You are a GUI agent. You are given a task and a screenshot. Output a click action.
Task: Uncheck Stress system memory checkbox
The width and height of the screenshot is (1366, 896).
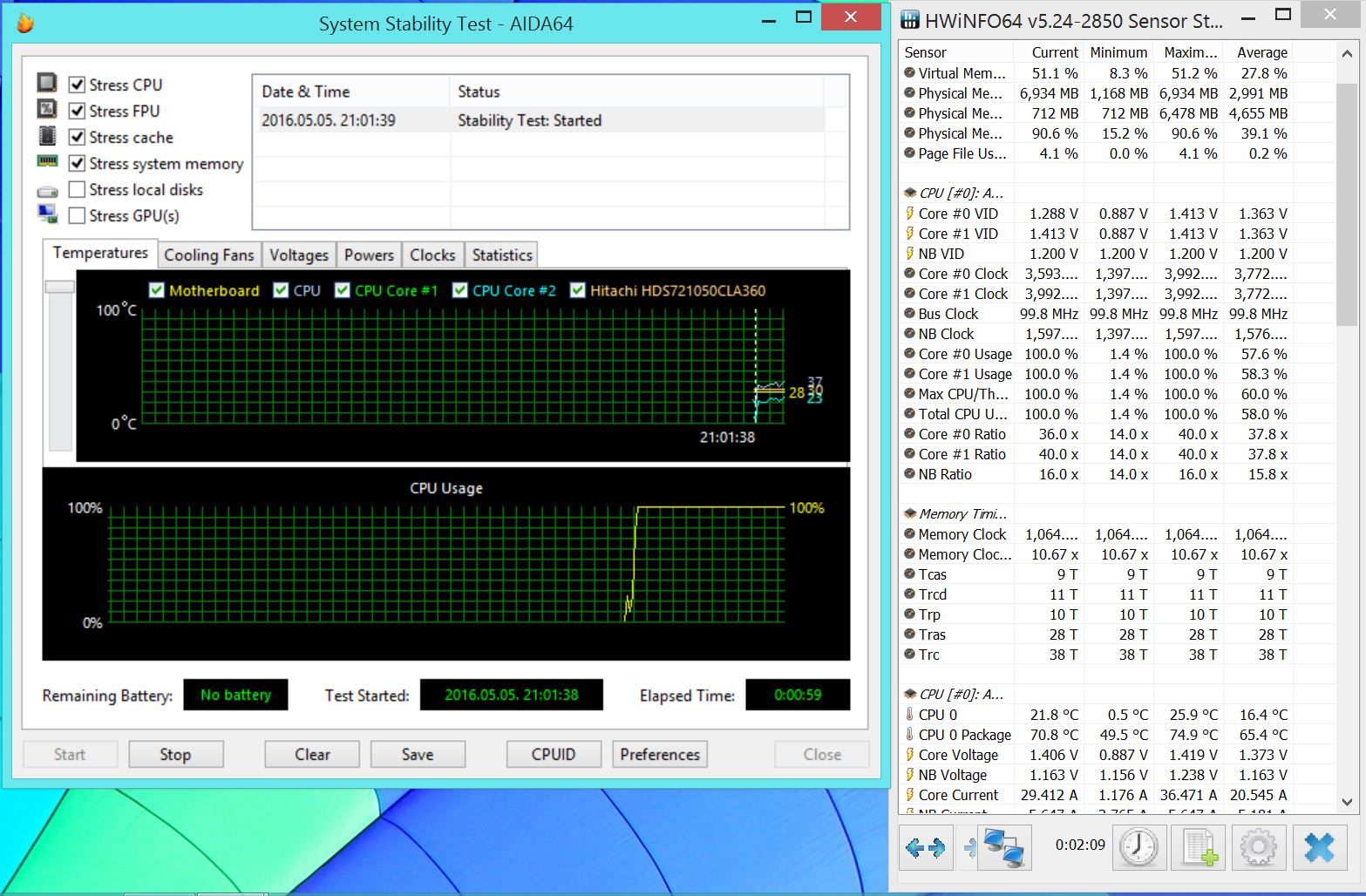tap(77, 163)
